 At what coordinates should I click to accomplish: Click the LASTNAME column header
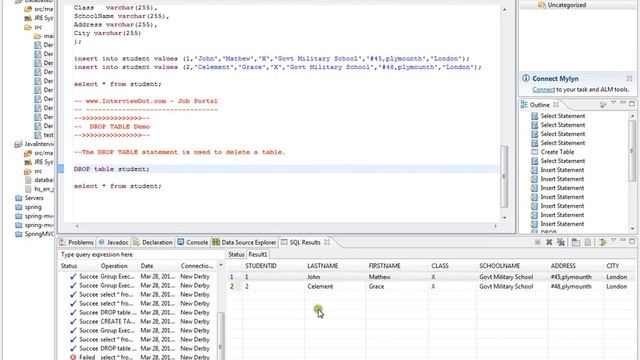pyautogui.click(x=322, y=266)
